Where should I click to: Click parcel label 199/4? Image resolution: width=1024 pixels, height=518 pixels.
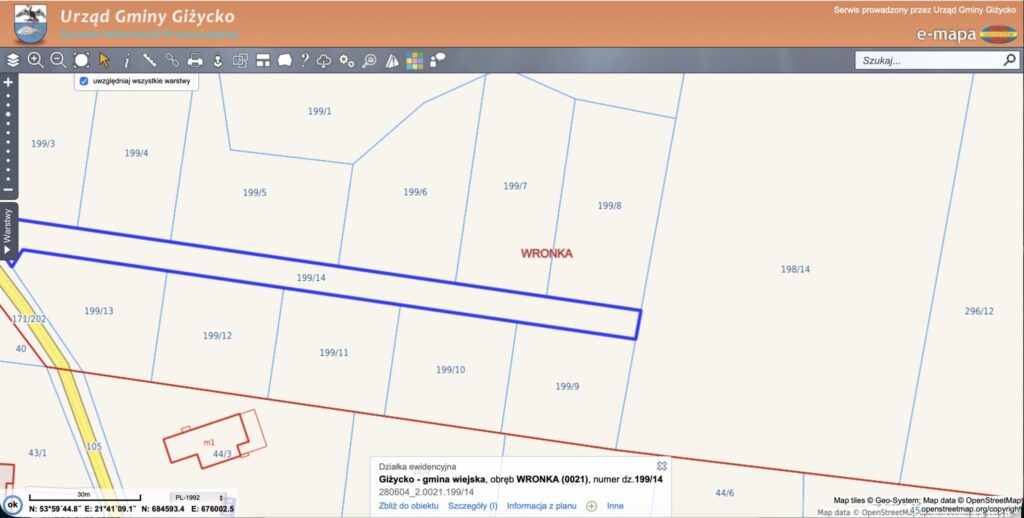pyautogui.click(x=136, y=153)
